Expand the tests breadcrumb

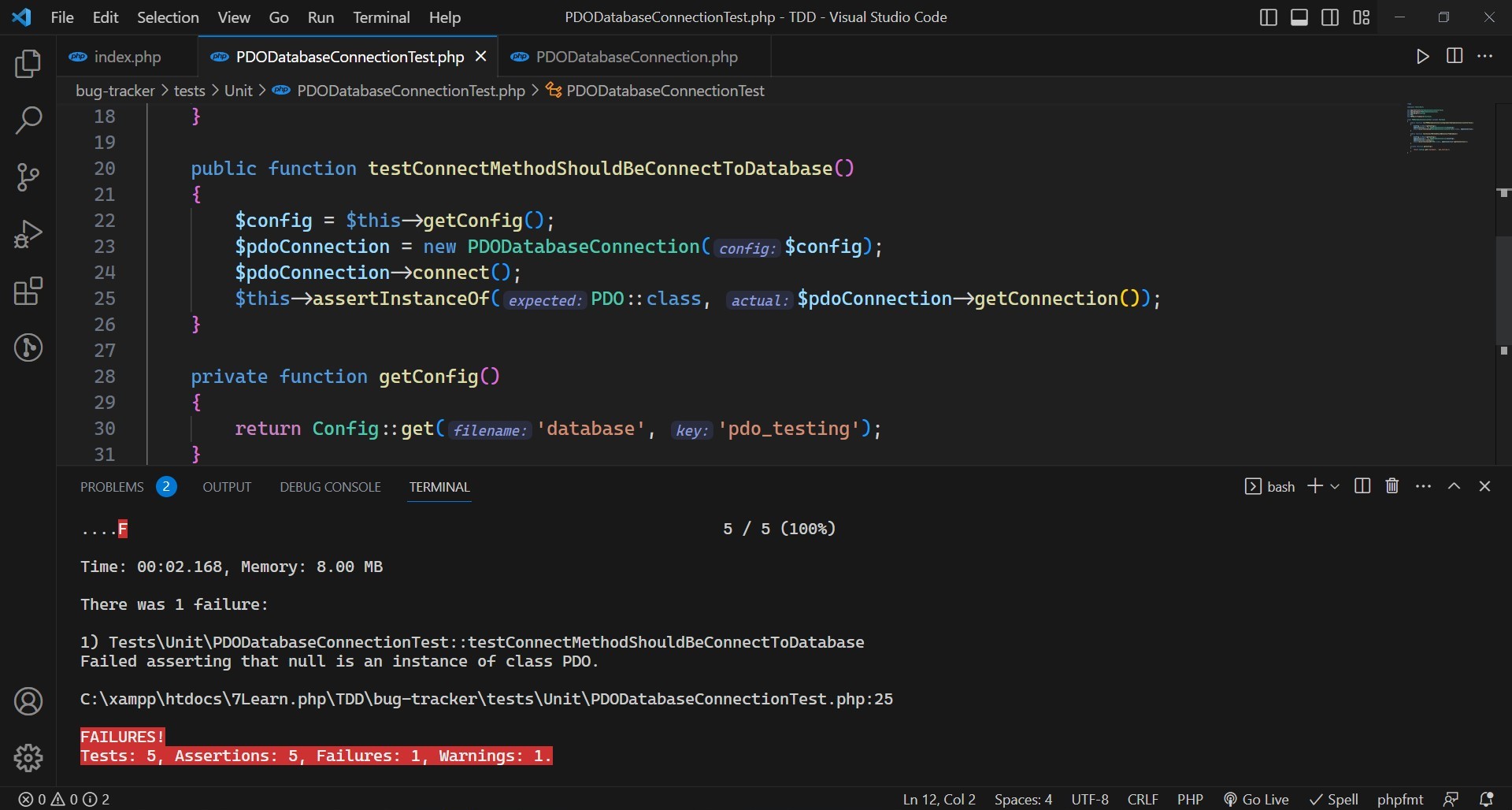[x=189, y=91]
